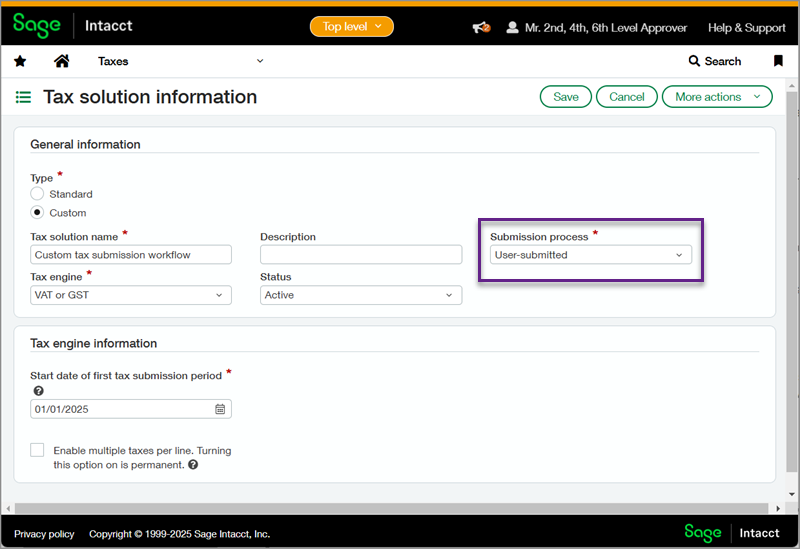
Task: Open the Privacy policy link
Action: tap(44, 534)
